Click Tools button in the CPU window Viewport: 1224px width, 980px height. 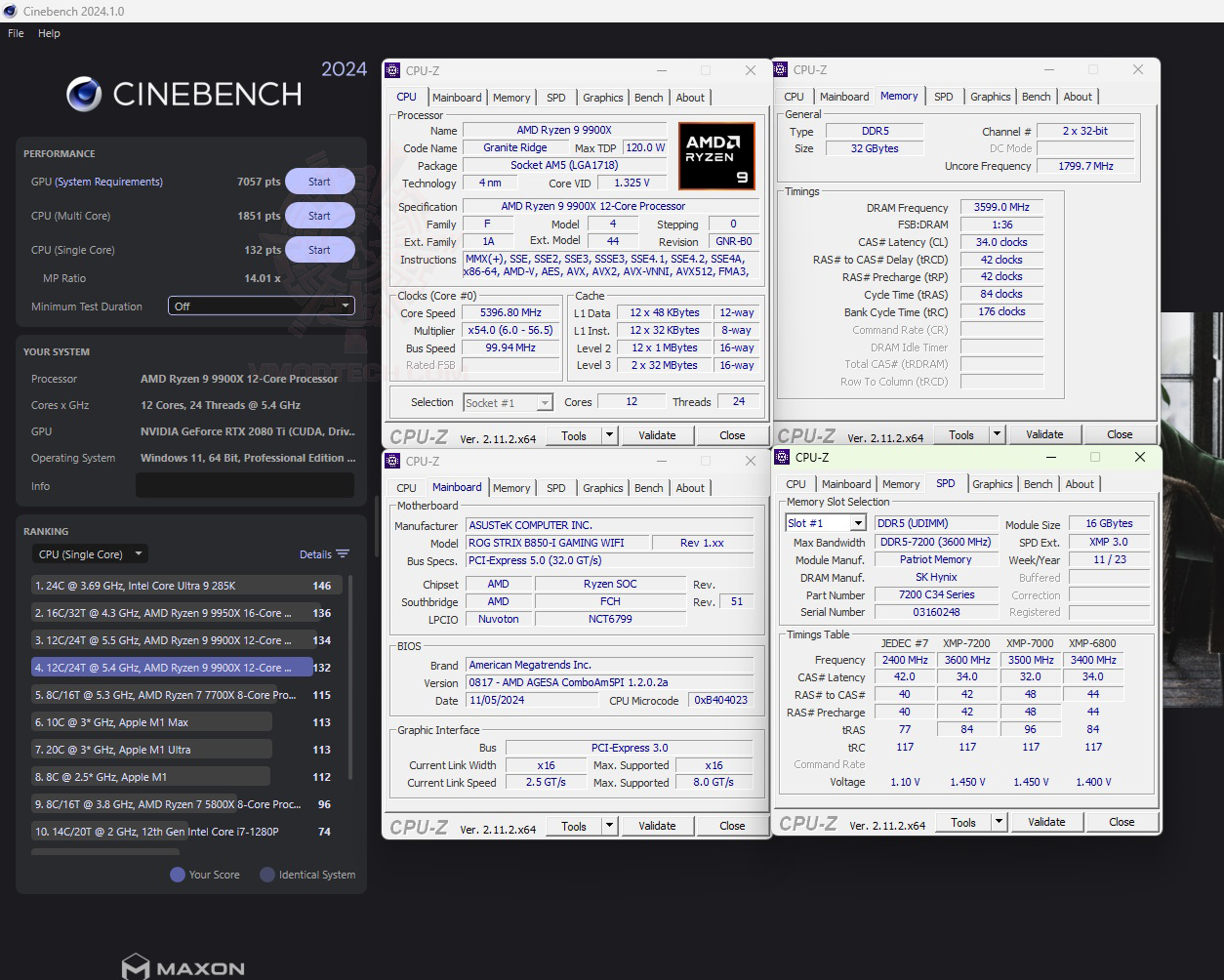pos(574,435)
